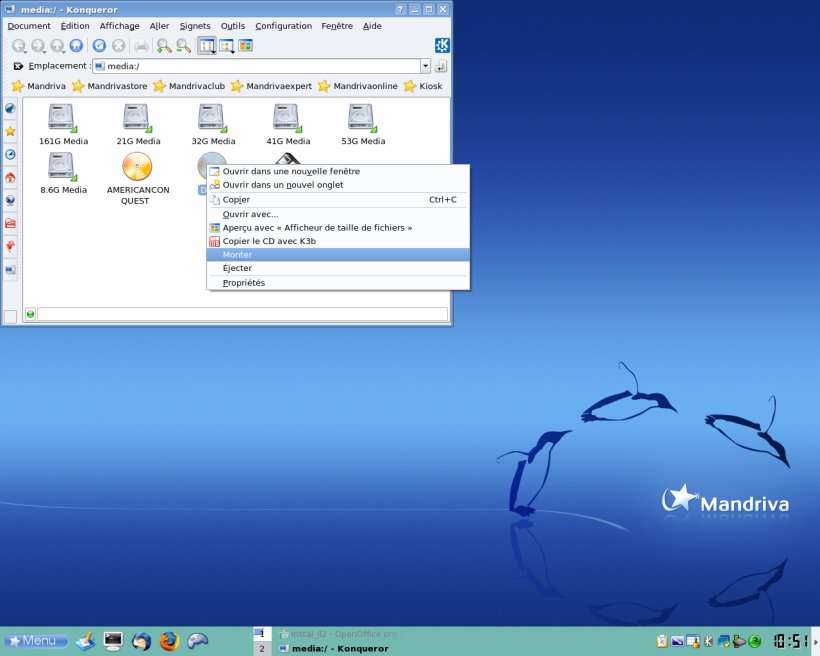
Task: Click the home folder sidebar tab
Action: tap(10, 177)
